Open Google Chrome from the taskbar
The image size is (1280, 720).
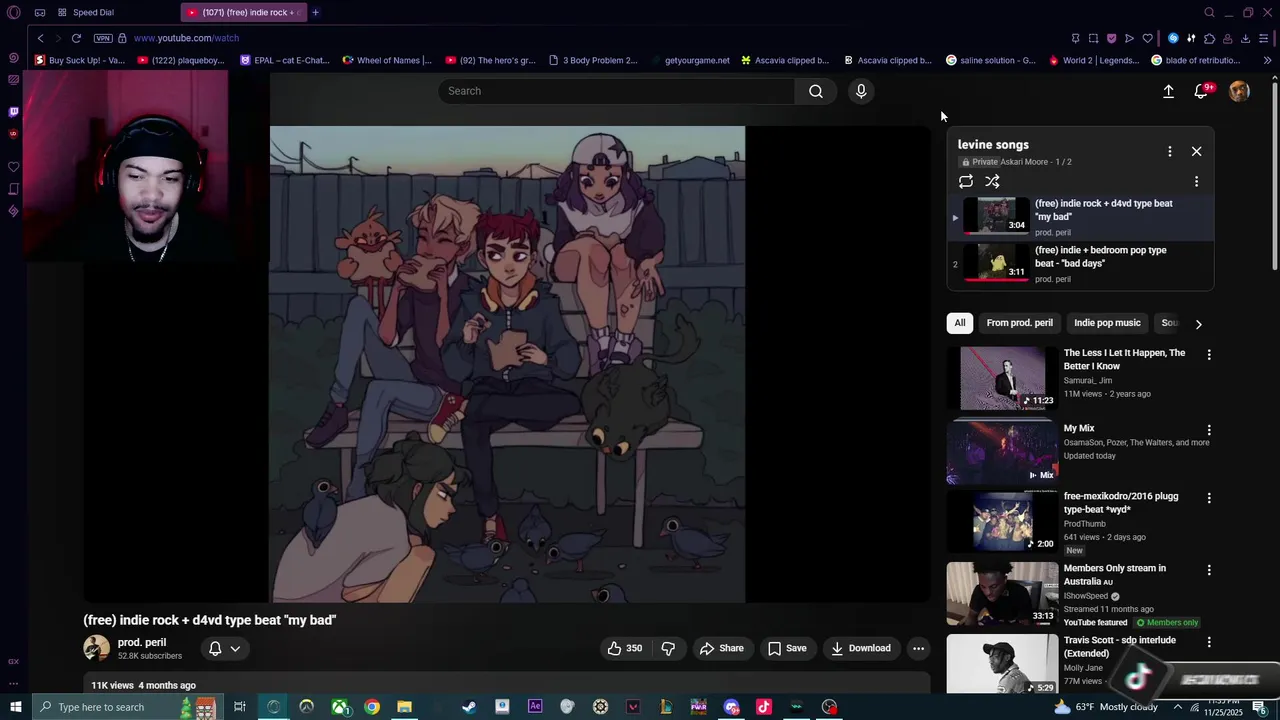[x=372, y=707]
